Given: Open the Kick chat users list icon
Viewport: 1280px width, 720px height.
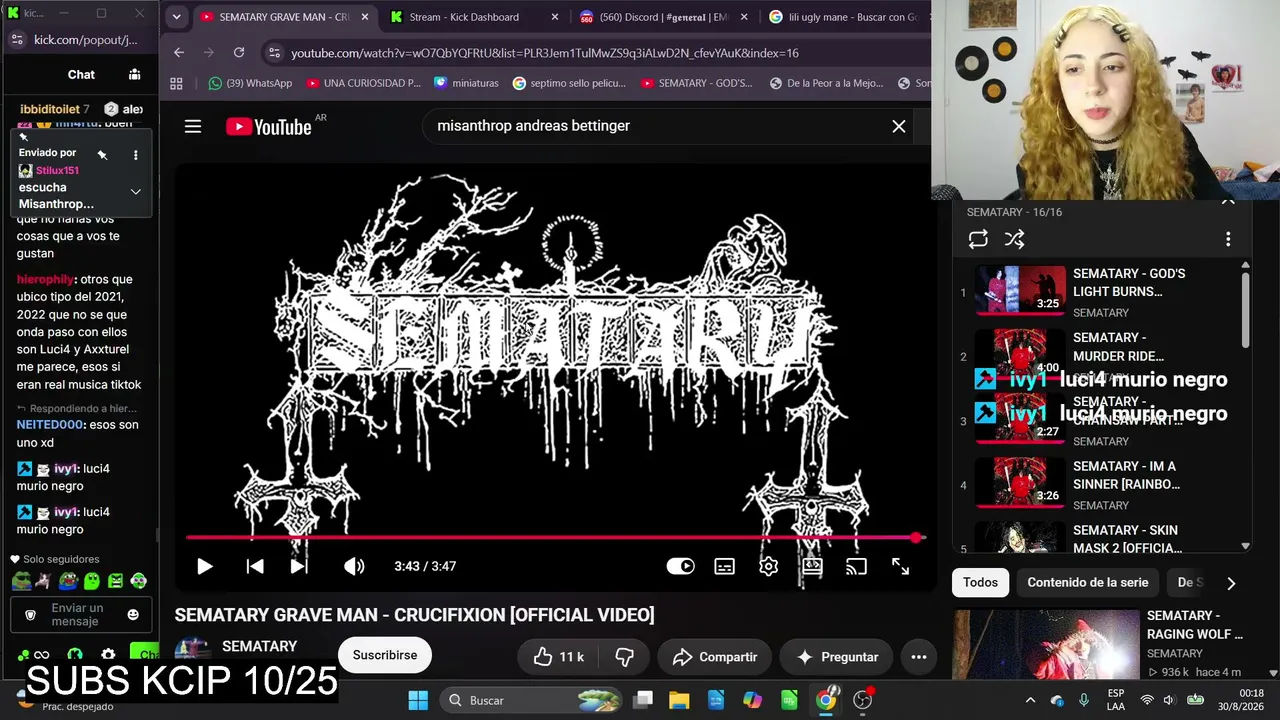Looking at the screenshot, I should click(x=134, y=74).
